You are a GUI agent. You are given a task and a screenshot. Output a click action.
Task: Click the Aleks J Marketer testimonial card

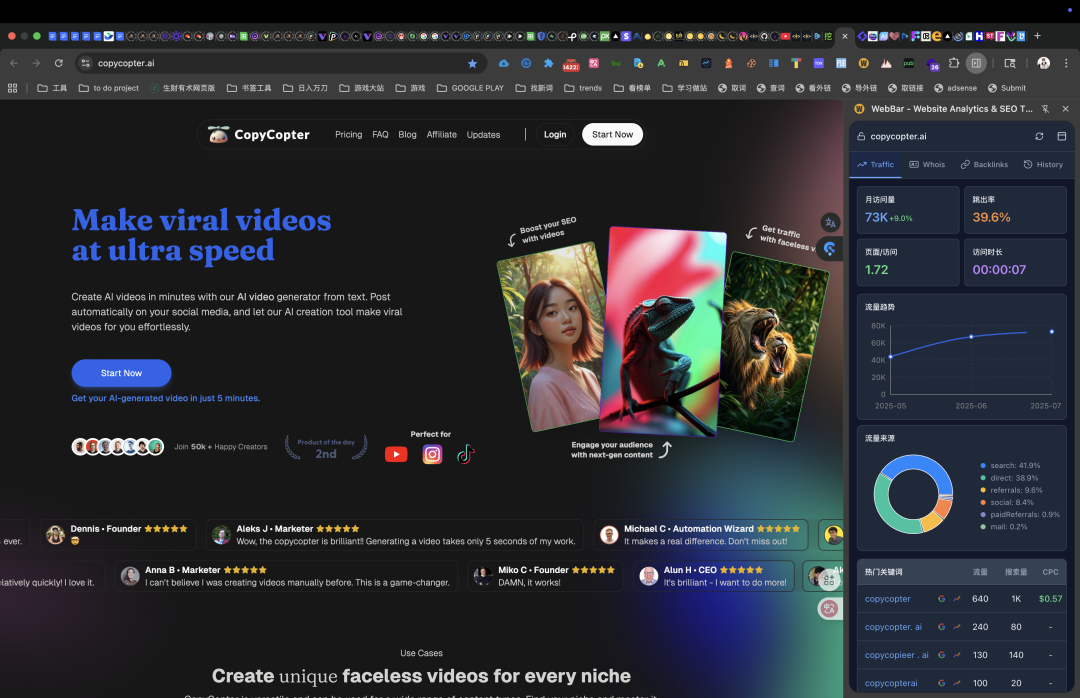click(395, 535)
